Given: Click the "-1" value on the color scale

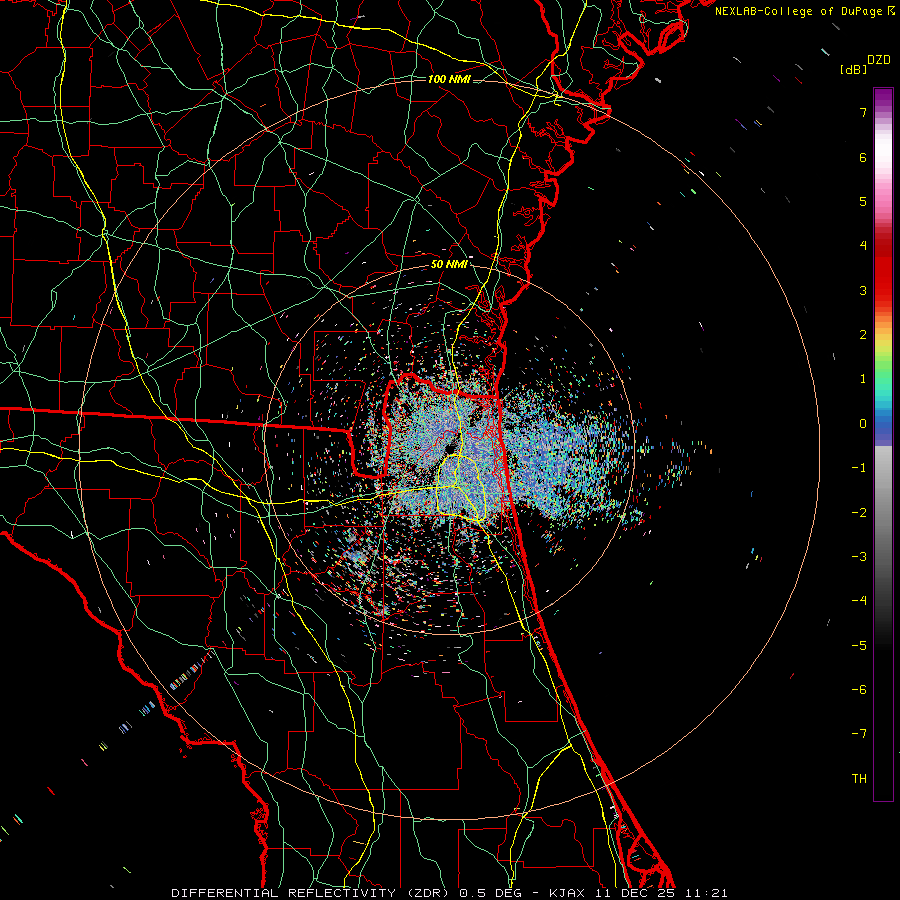Looking at the screenshot, I should [859, 468].
